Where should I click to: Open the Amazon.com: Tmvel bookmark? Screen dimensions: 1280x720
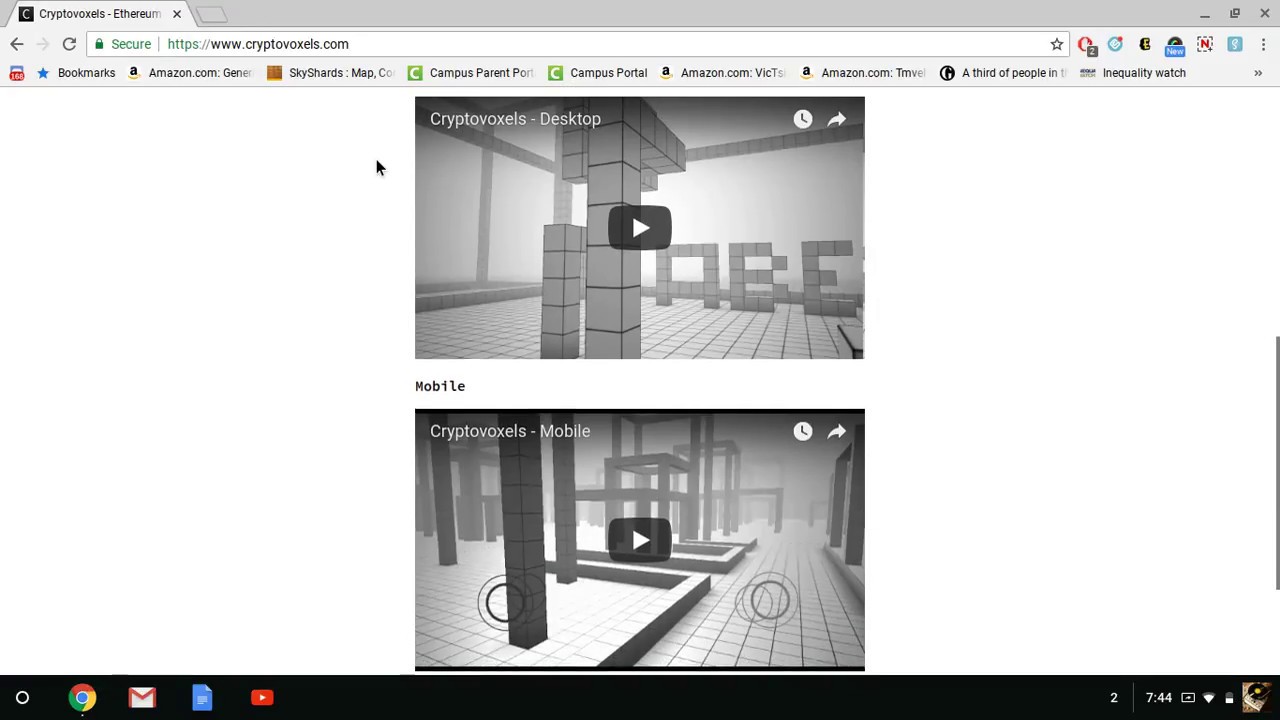(x=863, y=73)
